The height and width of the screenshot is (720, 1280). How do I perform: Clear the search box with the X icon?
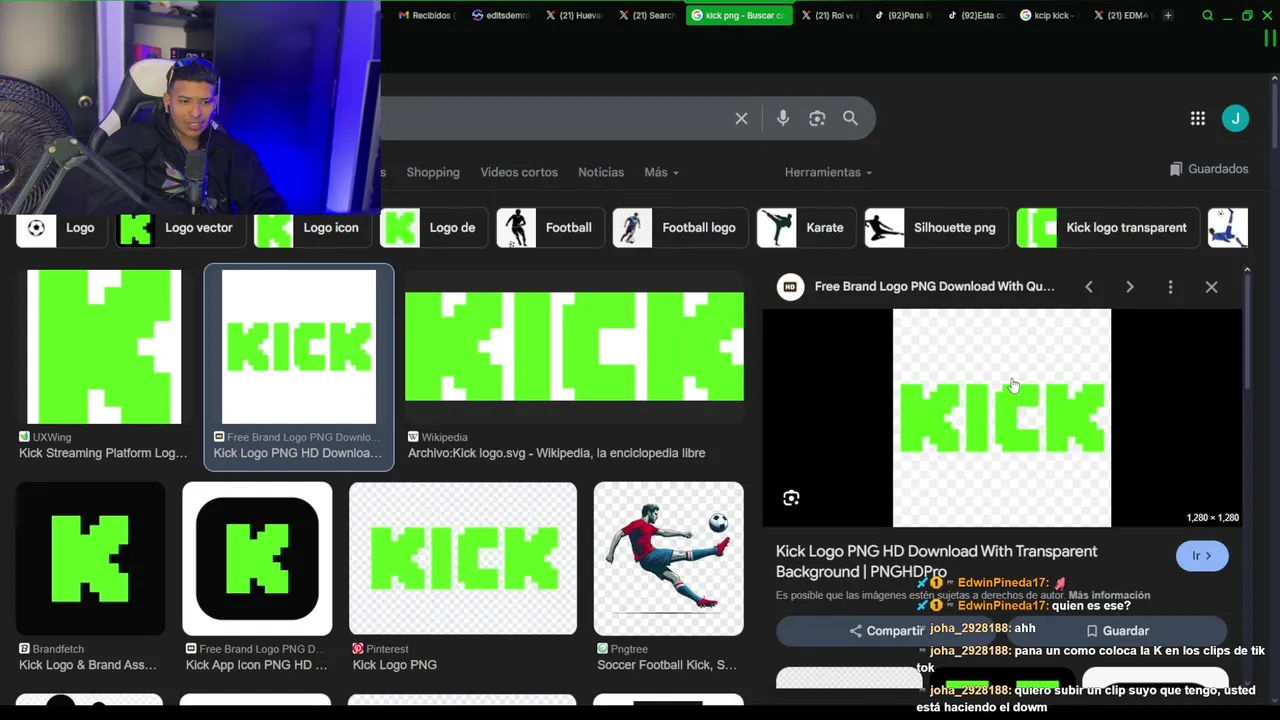(x=741, y=118)
